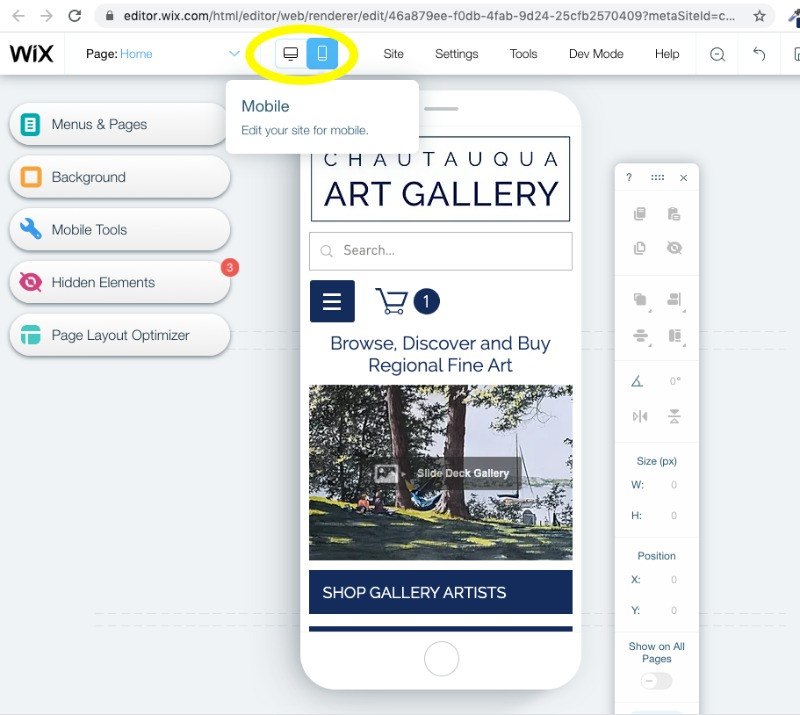Open the Tools menu
Image resolution: width=800 pixels, height=715 pixels.
point(523,54)
